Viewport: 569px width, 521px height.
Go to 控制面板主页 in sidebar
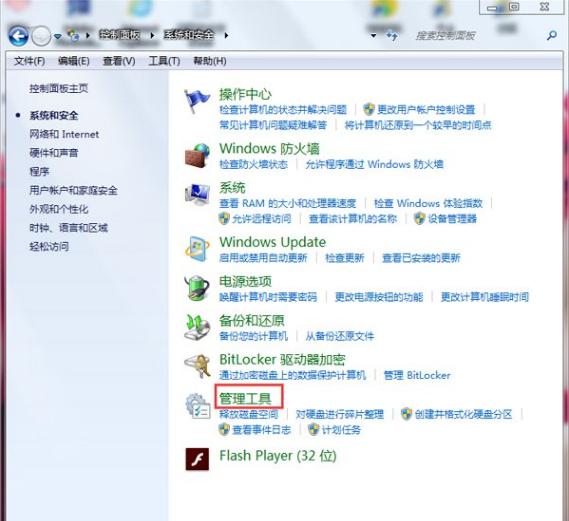(59, 88)
